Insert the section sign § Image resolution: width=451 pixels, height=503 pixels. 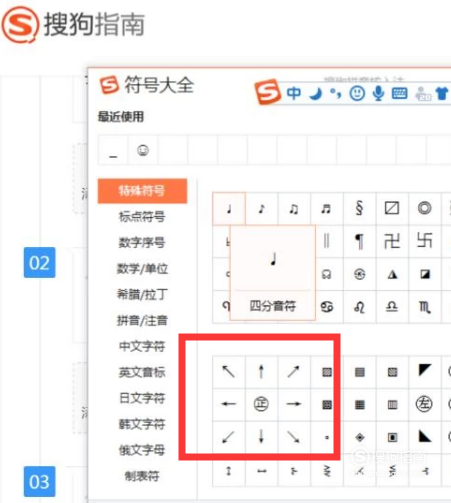click(x=359, y=208)
